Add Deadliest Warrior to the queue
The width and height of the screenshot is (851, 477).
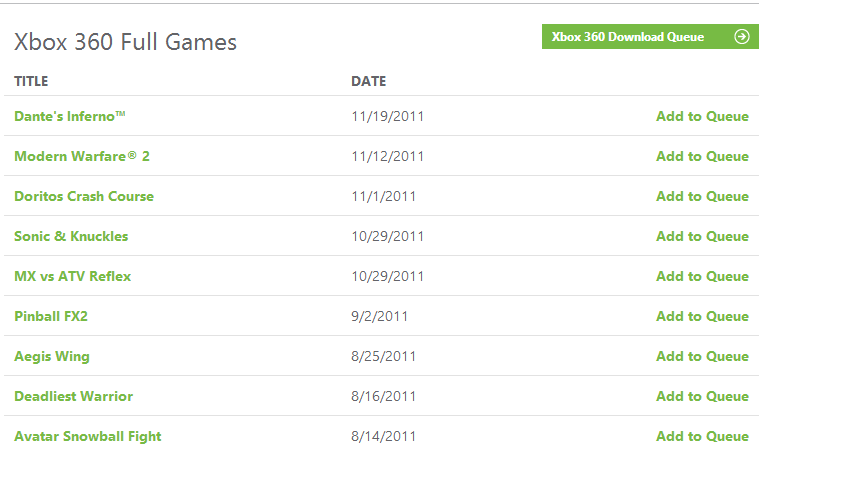point(702,397)
